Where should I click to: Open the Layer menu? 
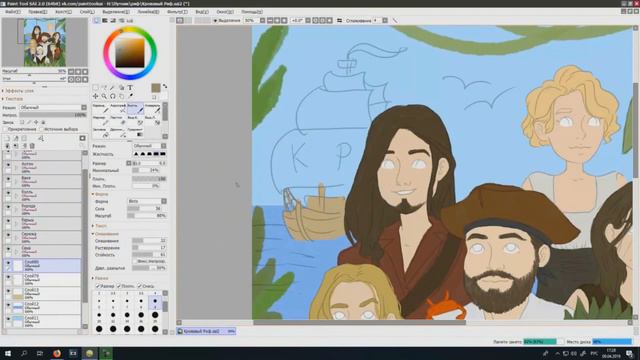click(87, 12)
